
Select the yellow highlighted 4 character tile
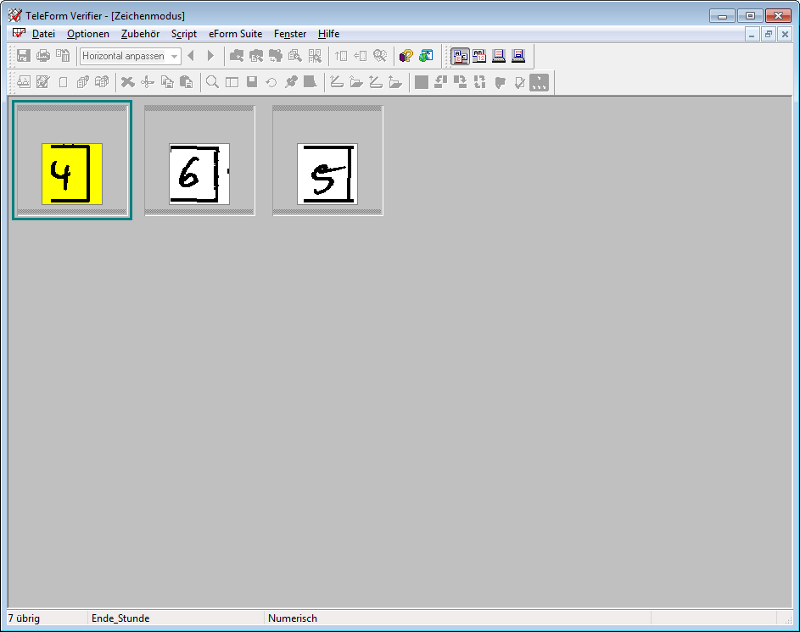[71, 173]
